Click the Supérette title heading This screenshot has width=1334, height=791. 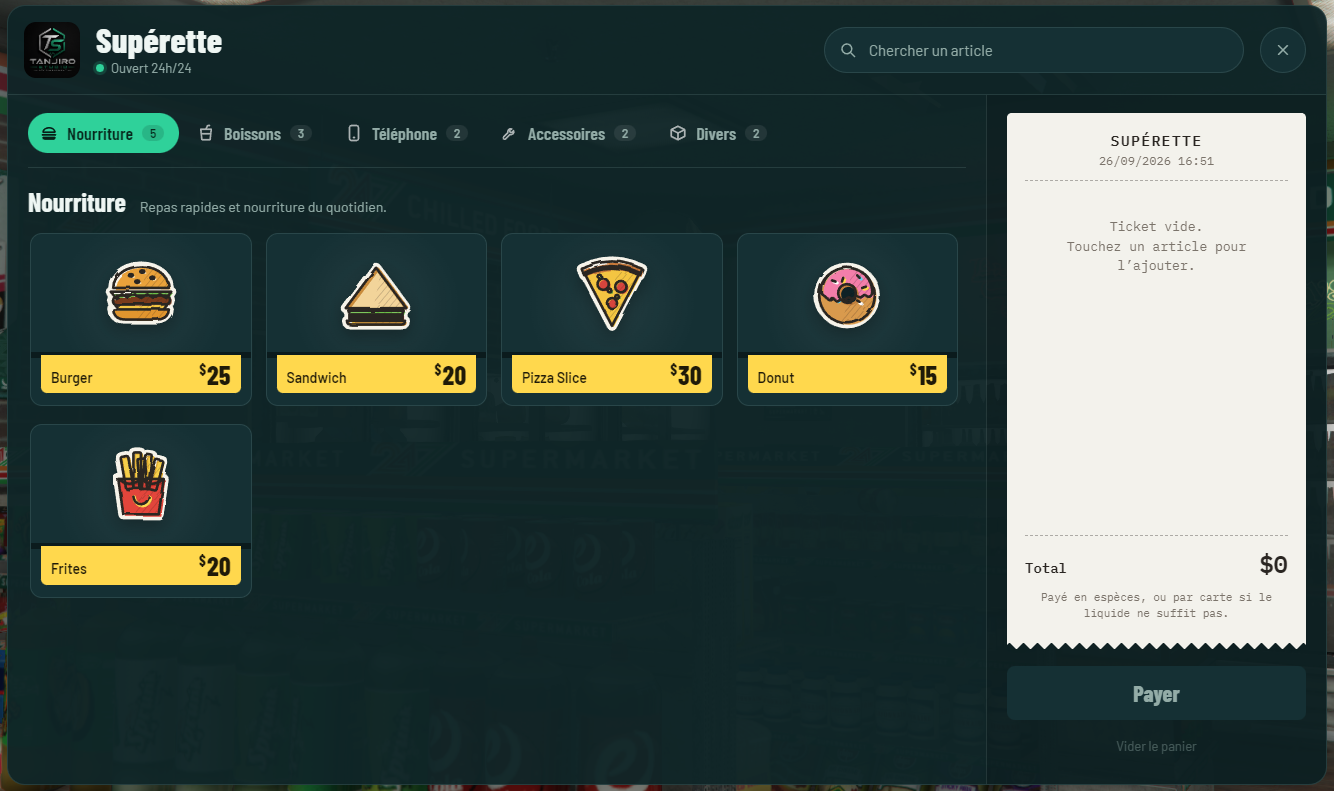(159, 42)
